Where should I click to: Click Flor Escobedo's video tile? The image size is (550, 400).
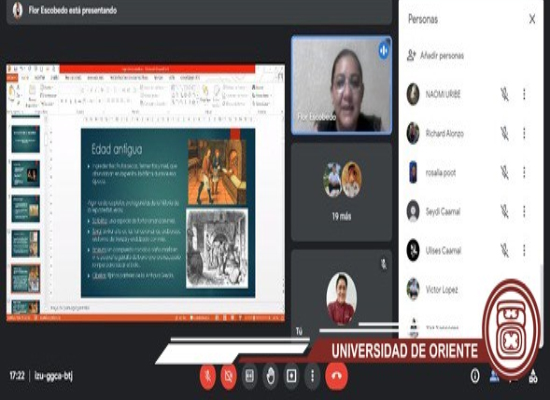341,85
